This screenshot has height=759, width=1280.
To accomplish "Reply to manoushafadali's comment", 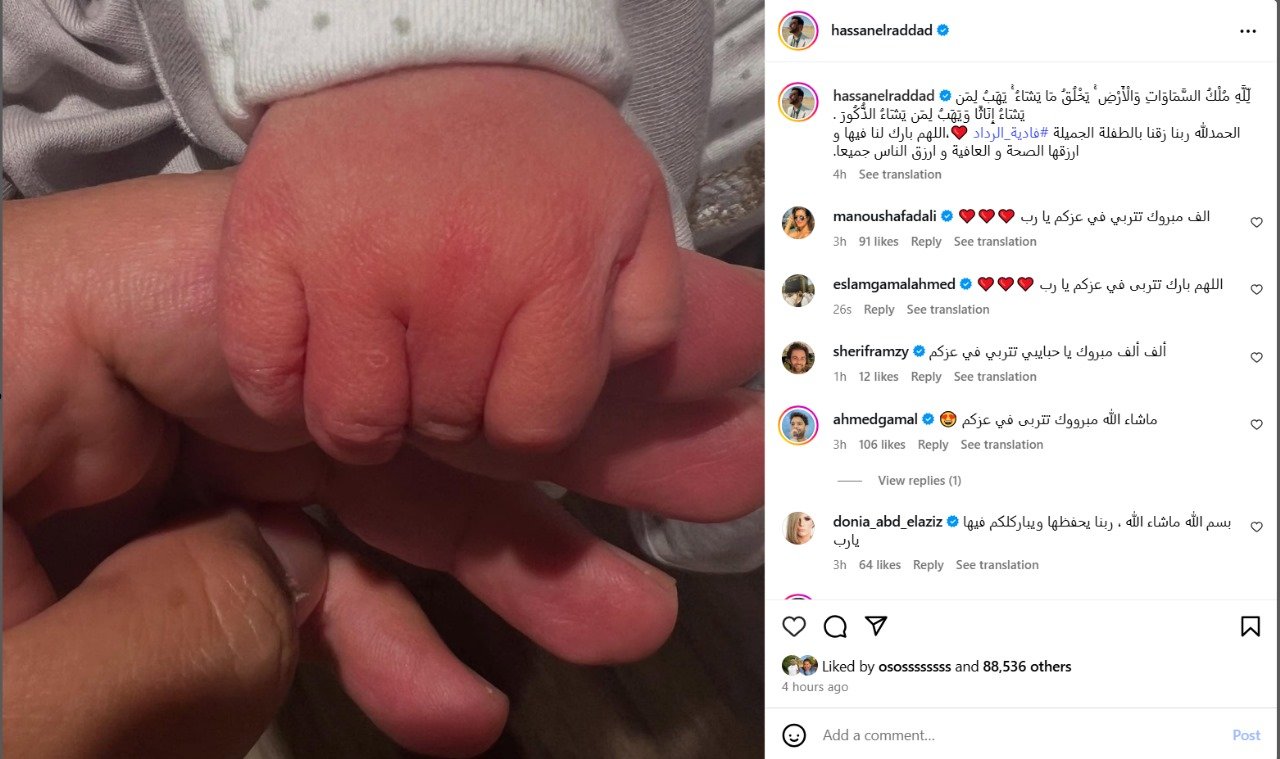I will click(926, 242).
